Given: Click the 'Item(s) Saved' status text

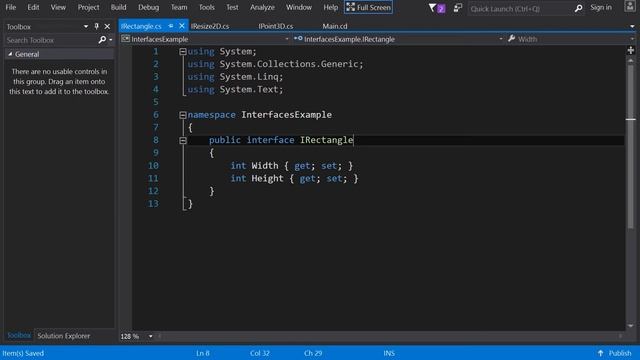Looking at the screenshot, I should click(23, 353).
